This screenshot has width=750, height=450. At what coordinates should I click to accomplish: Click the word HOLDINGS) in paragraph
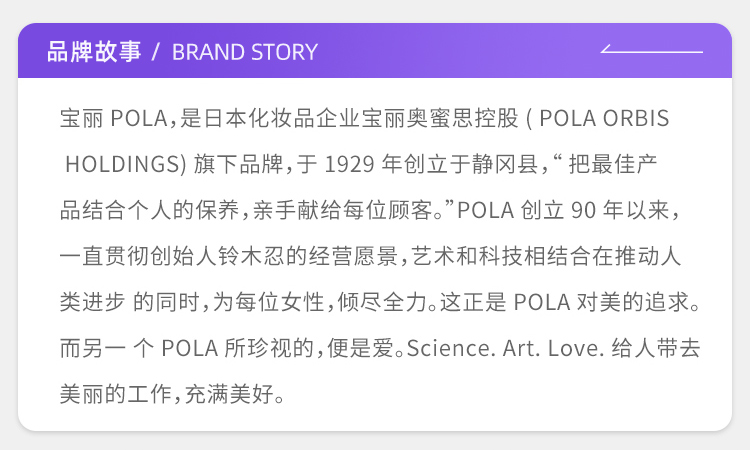(x=126, y=164)
